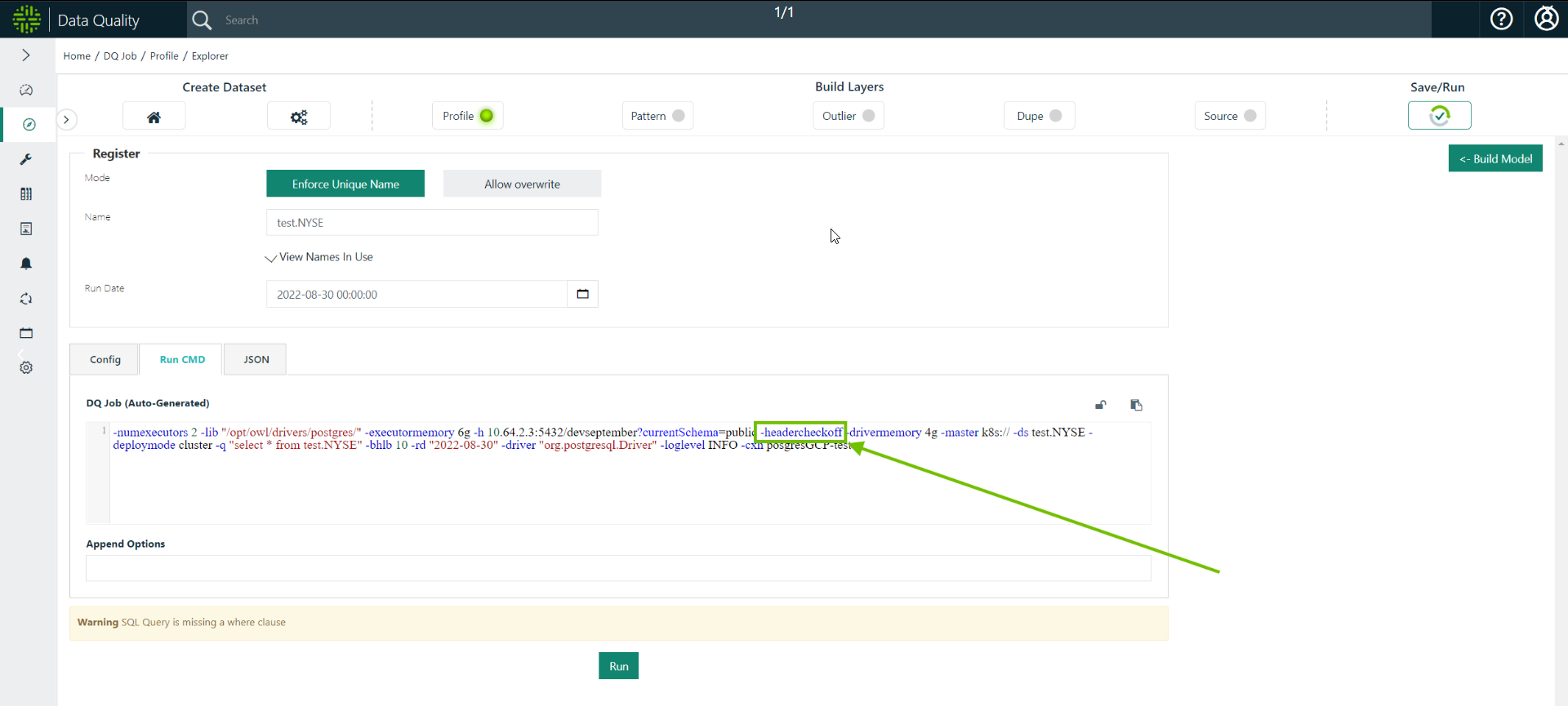Click the unlock icon above the command editor

(x=1100, y=405)
